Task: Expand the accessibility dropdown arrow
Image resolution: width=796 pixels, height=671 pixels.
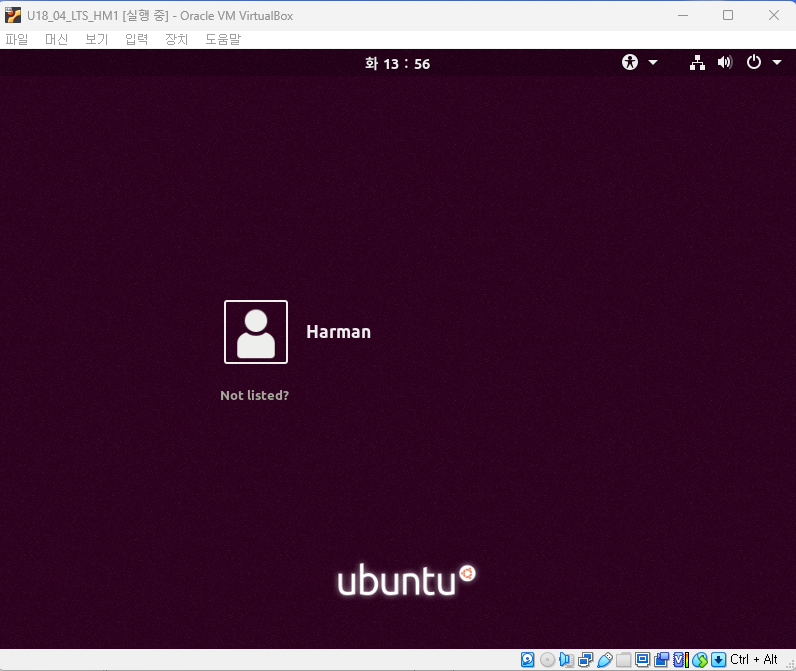Action: click(653, 62)
